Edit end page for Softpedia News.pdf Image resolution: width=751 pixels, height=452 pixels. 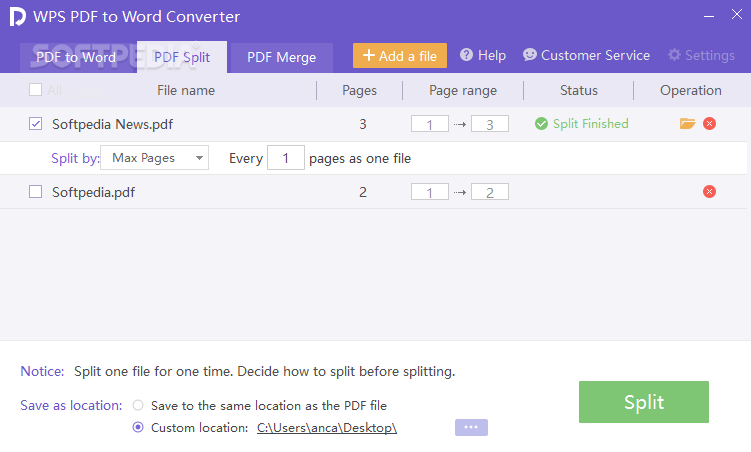point(490,124)
